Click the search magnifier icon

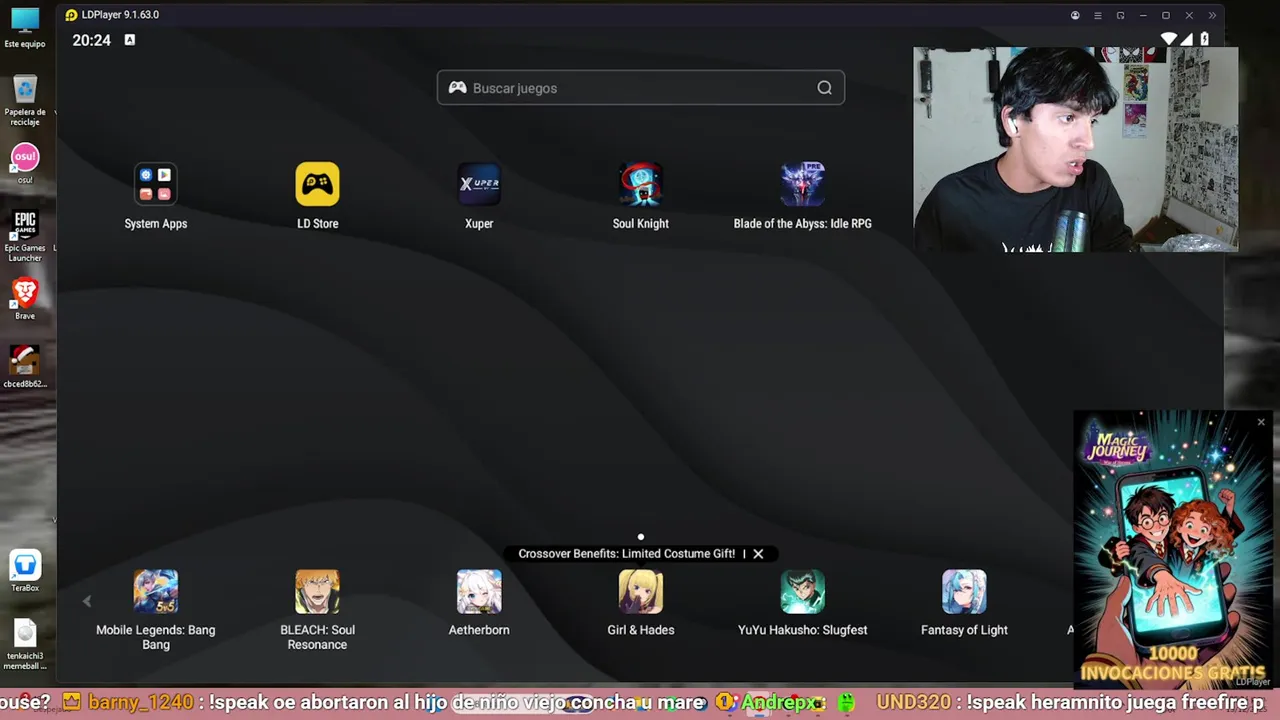point(824,88)
